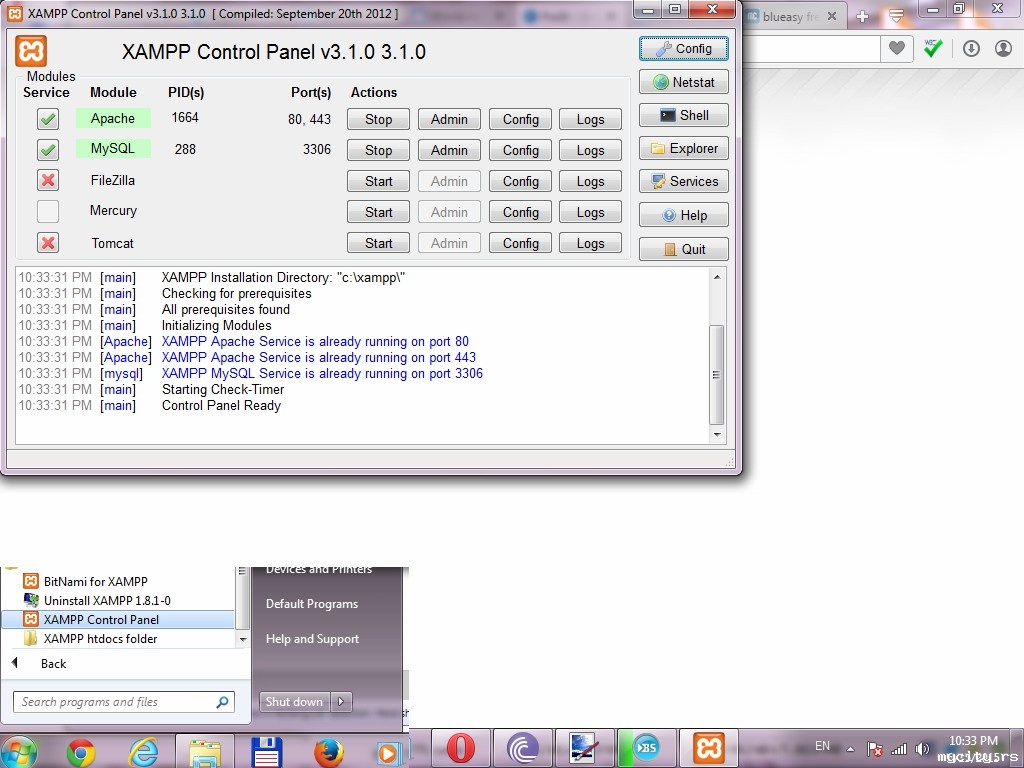Switch to the purple swirl BitTorrent taskbar icon

(x=522, y=749)
